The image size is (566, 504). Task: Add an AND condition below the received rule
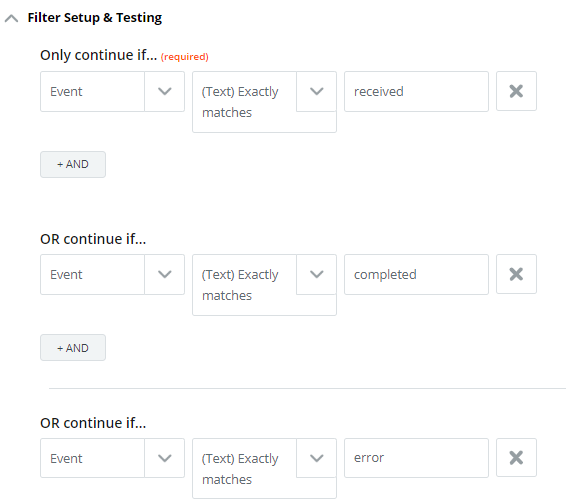pyautogui.click(x=73, y=164)
